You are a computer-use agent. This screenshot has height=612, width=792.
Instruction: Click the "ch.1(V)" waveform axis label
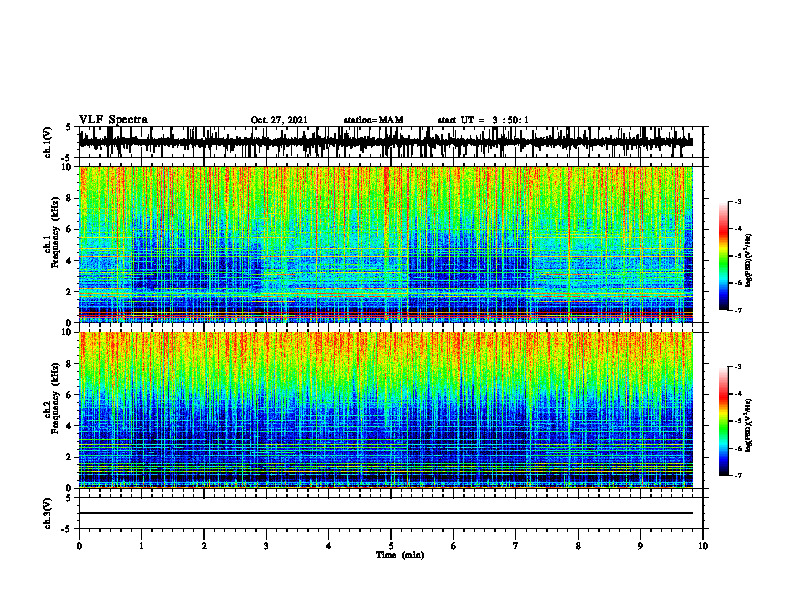click(48, 142)
